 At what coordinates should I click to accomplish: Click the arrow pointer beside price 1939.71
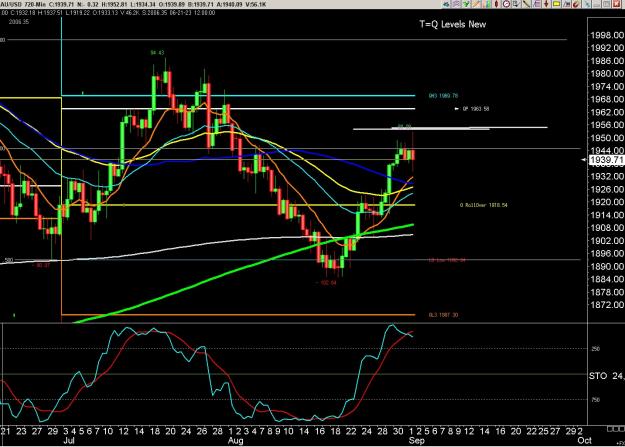click(x=584, y=160)
